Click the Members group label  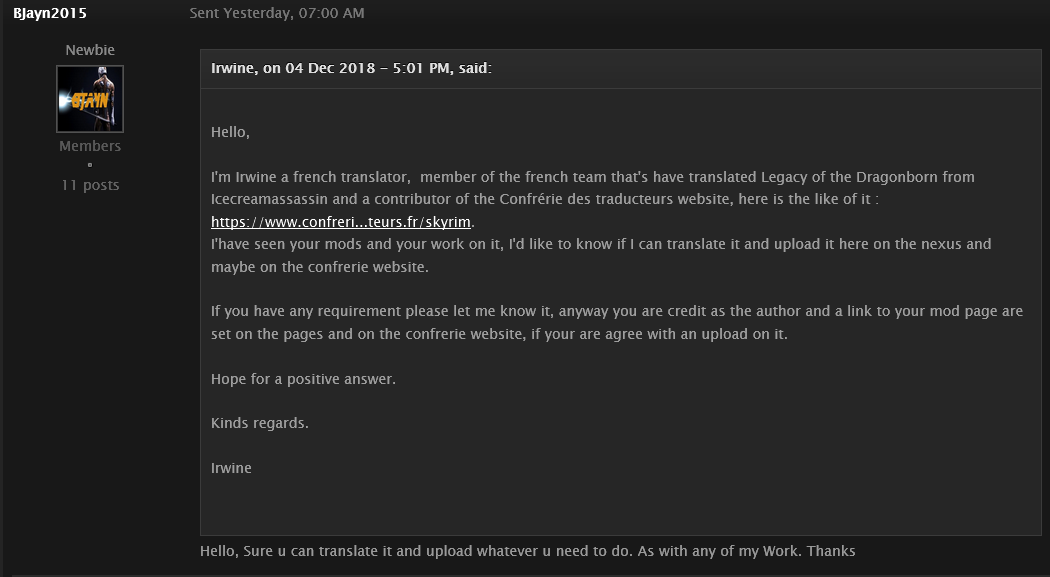[90, 146]
